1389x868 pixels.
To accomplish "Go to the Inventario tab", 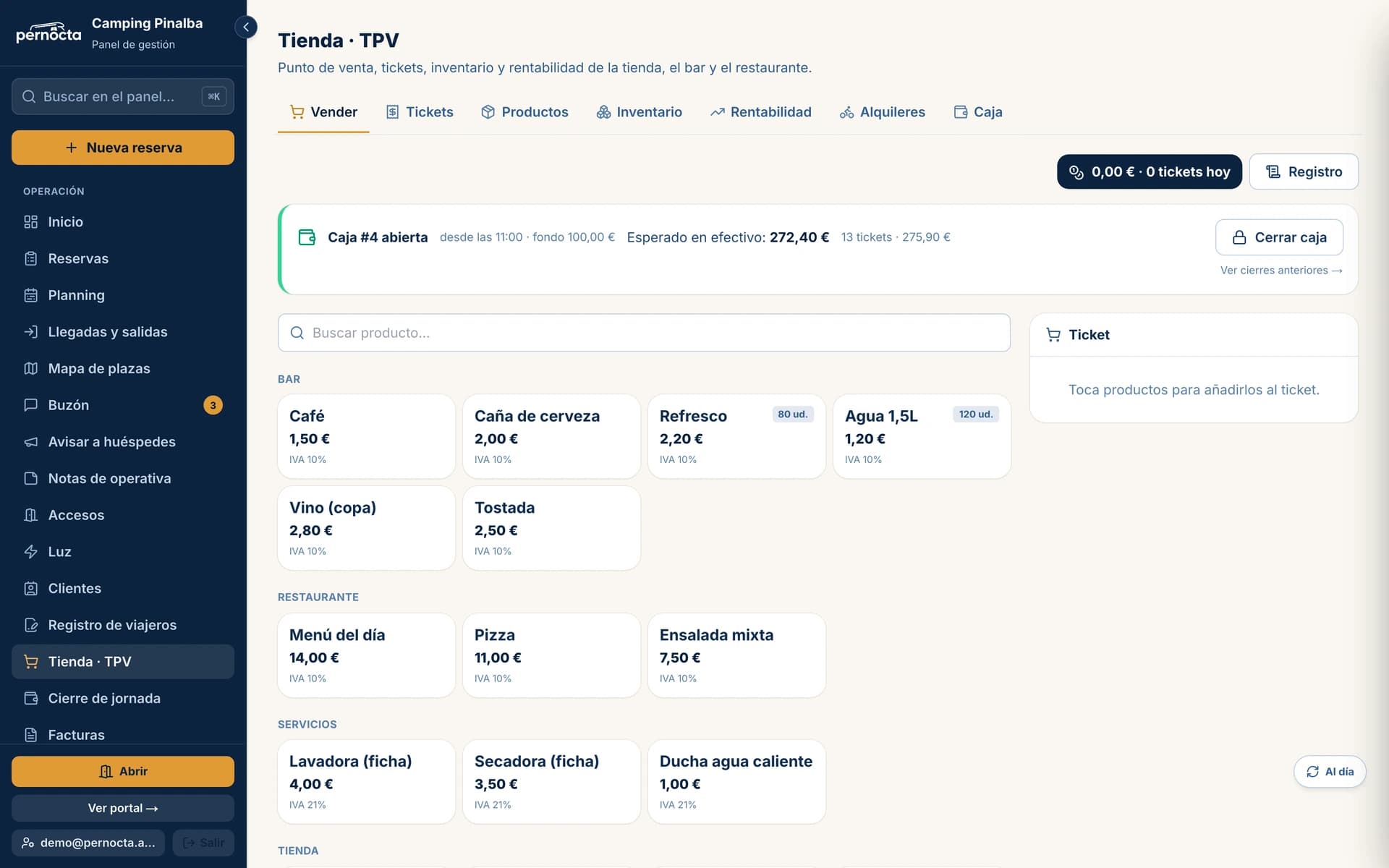I will pyautogui.click(x=639, y=112).
